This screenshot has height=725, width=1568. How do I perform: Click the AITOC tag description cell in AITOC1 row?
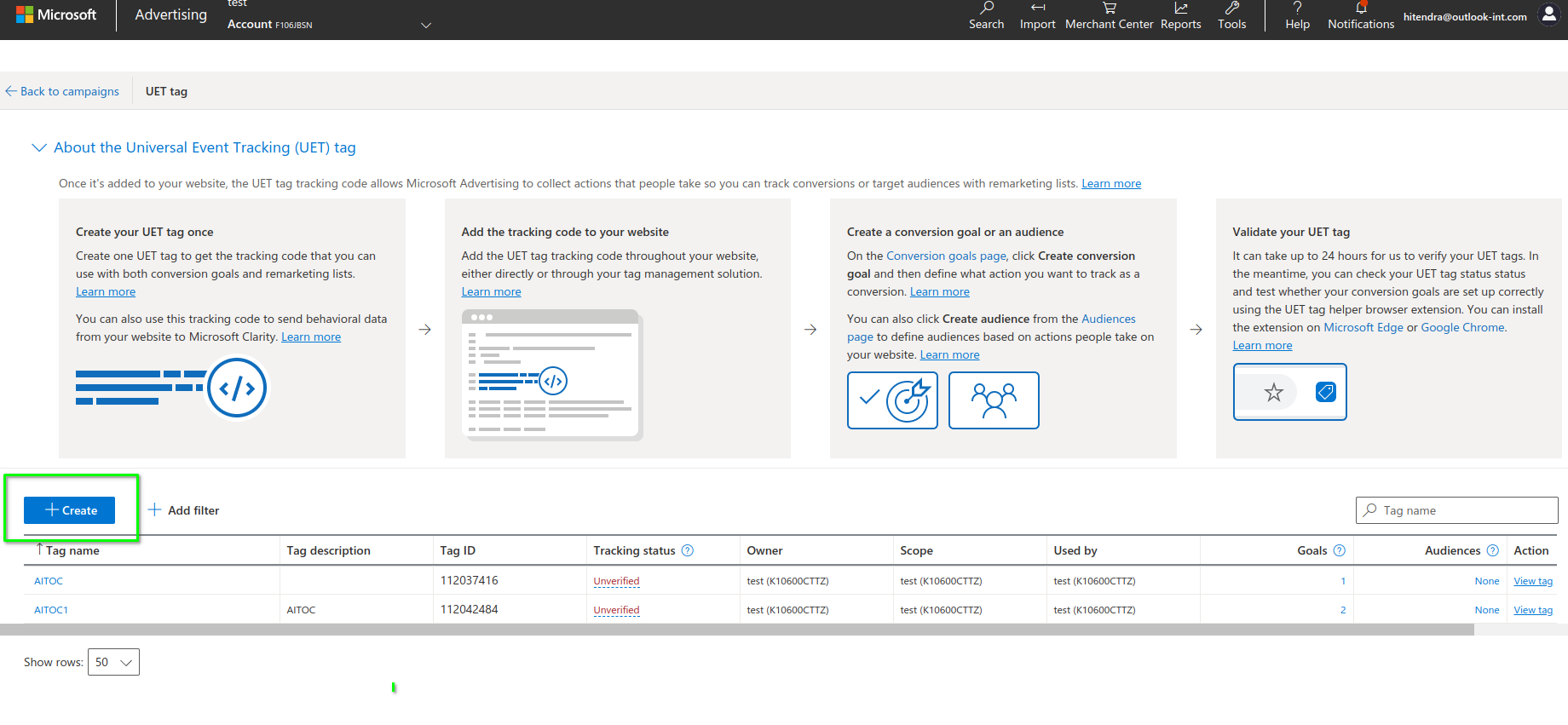click(x=301, y=610)
